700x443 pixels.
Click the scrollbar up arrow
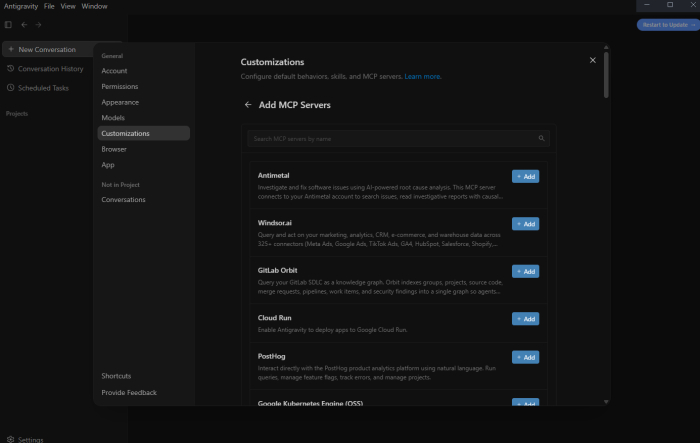(x=606, y=47)
